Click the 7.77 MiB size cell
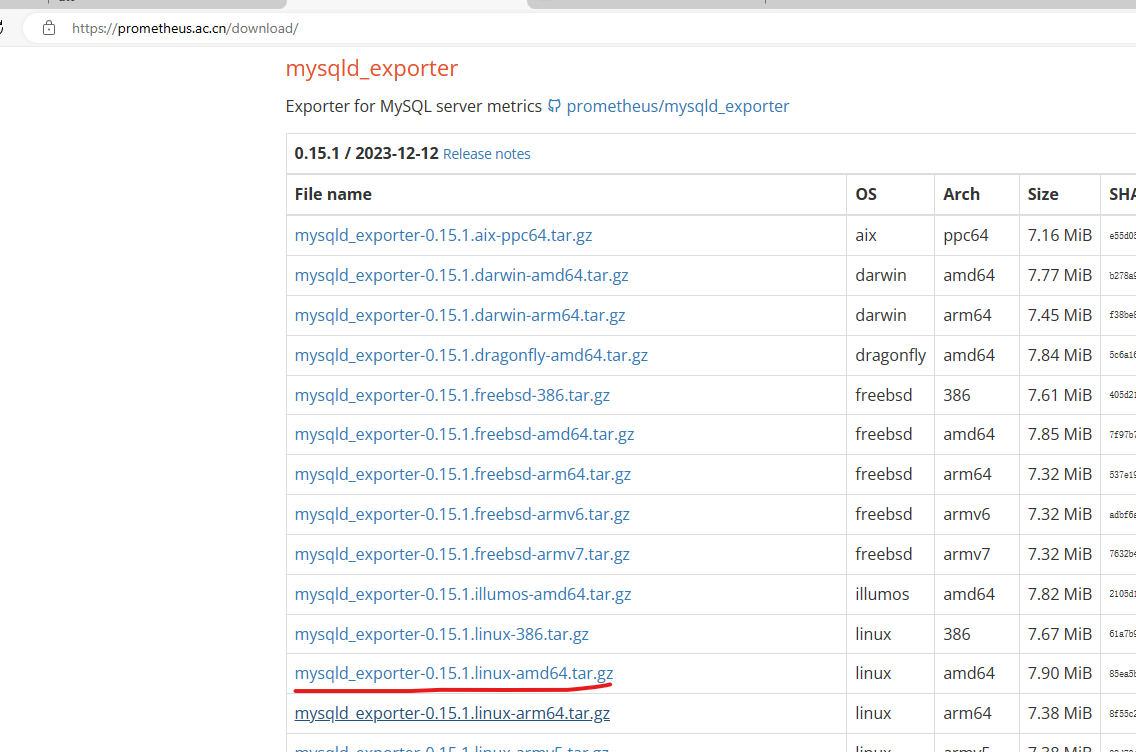Viewport: 1136px width, 752px height. pyautogui.click(x=1059, y=275)
